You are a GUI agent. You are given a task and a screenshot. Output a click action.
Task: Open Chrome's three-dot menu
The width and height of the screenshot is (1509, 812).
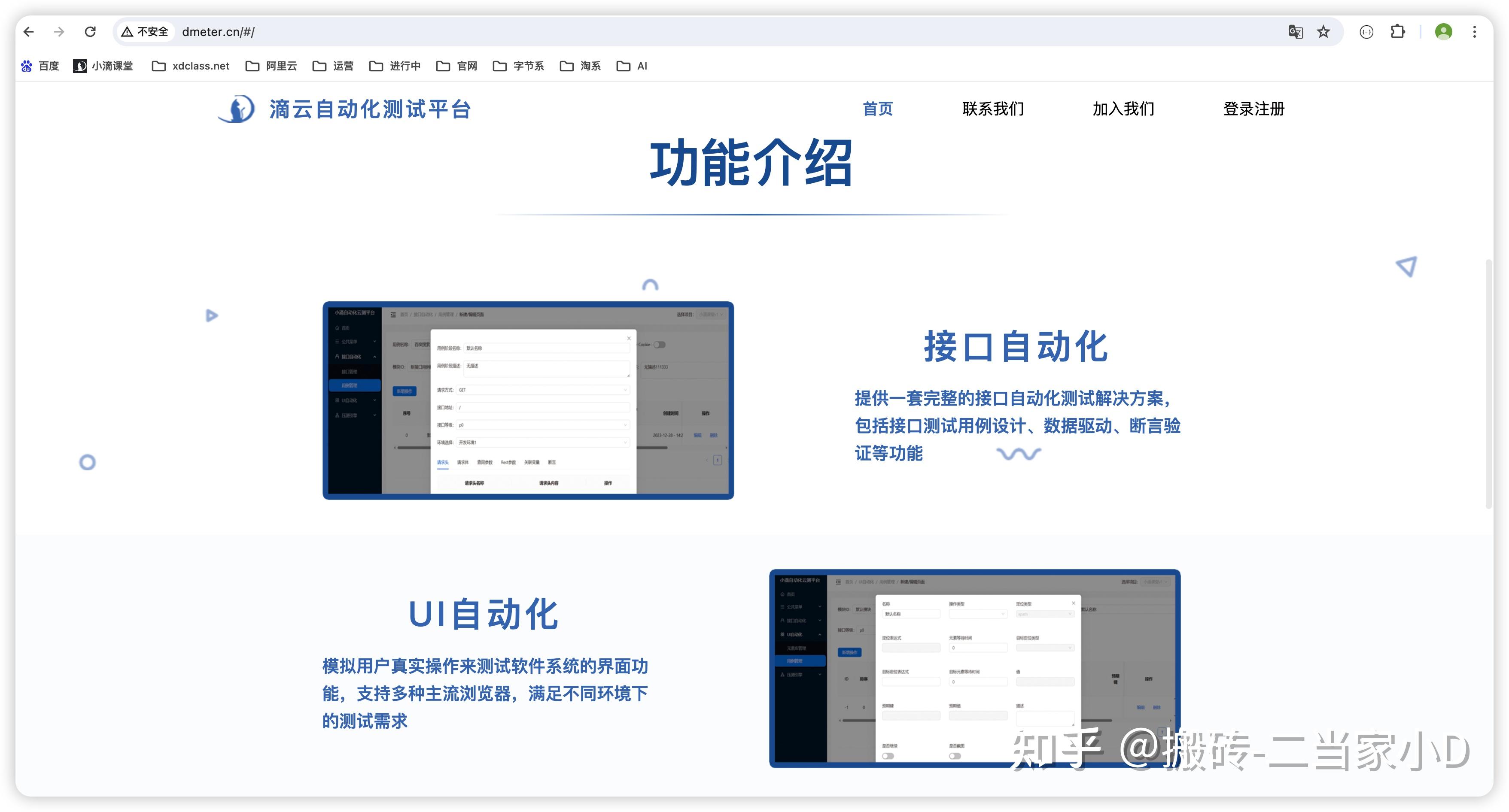point(1475,32)
